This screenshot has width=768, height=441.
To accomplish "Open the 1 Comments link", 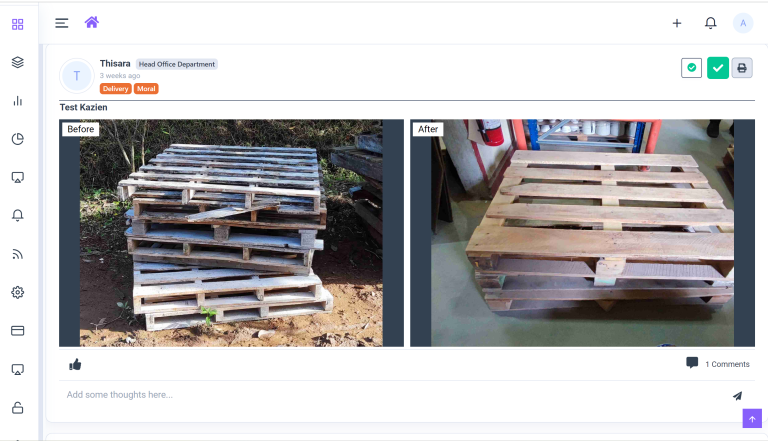I will pos(727,364).
